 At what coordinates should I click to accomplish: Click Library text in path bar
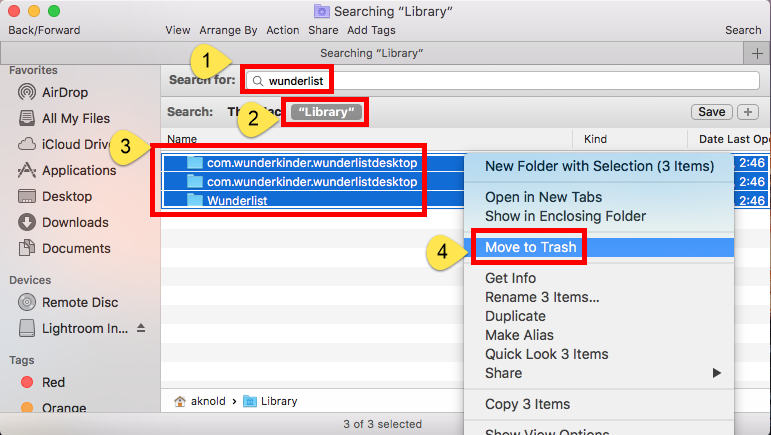(x=279, y=401)
